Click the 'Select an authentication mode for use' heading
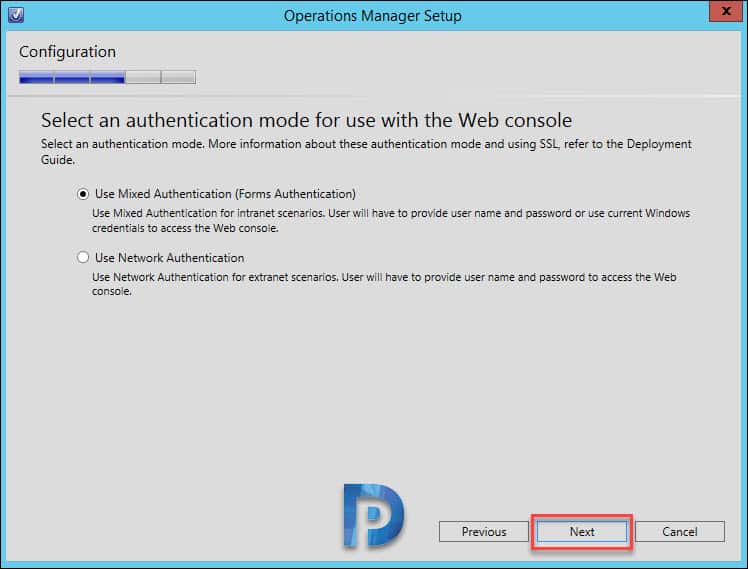Image resolution: width=748 pixels, height=569 pixels. point(306,120)
